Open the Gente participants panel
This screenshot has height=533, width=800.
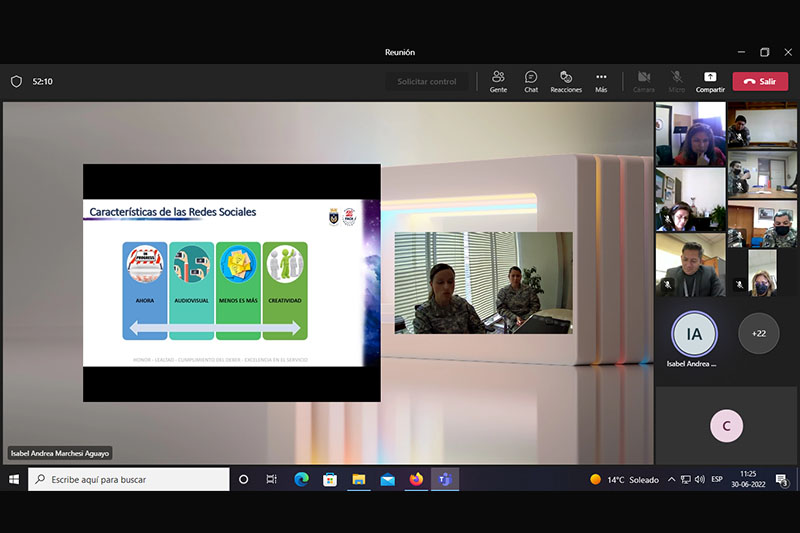pyautogui.click(x=498, y=82)
